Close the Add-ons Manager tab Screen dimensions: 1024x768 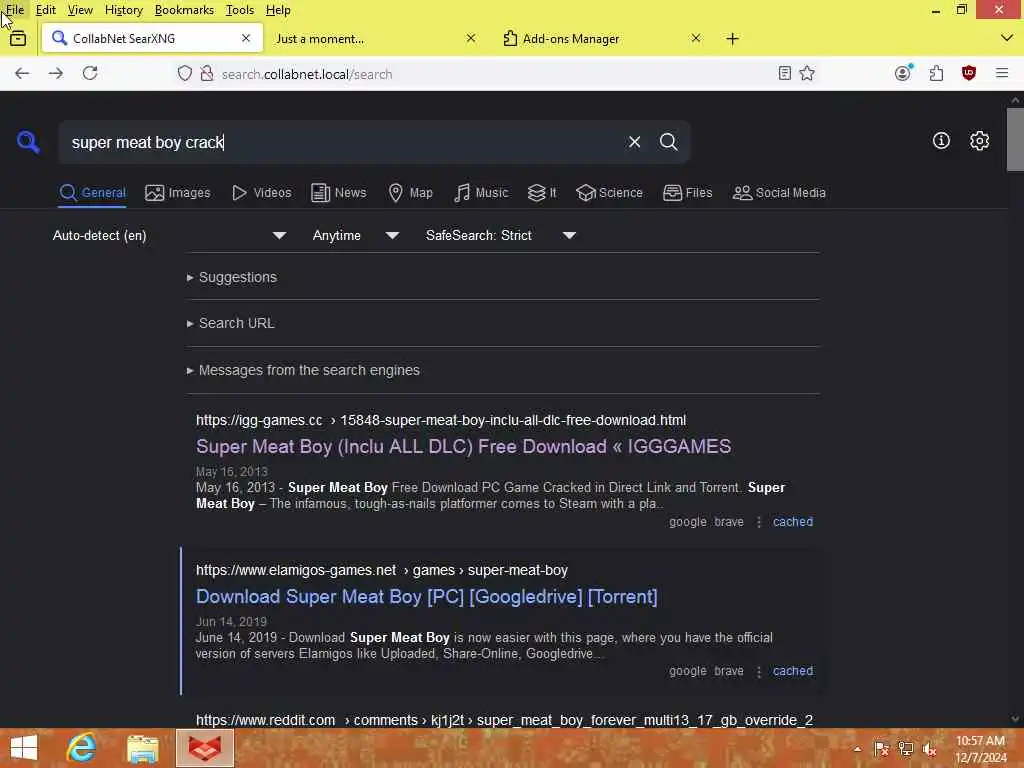pos(696,38)
